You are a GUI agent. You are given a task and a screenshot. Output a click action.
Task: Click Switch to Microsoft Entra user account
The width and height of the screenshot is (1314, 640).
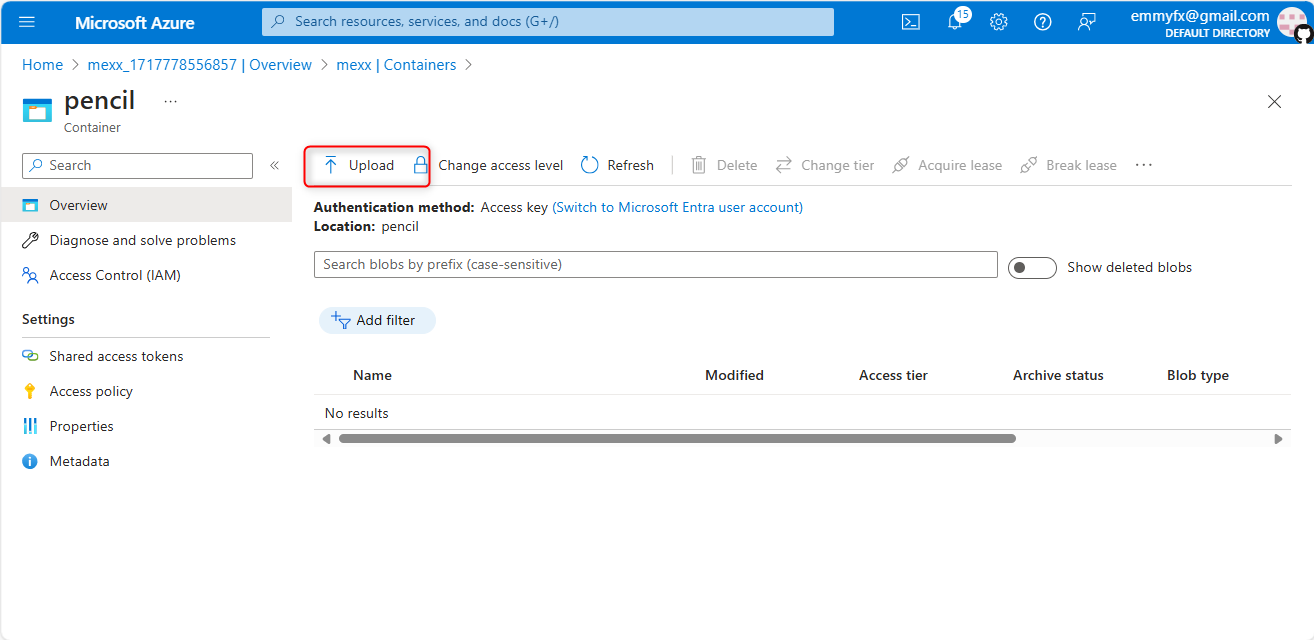[677, 207]
